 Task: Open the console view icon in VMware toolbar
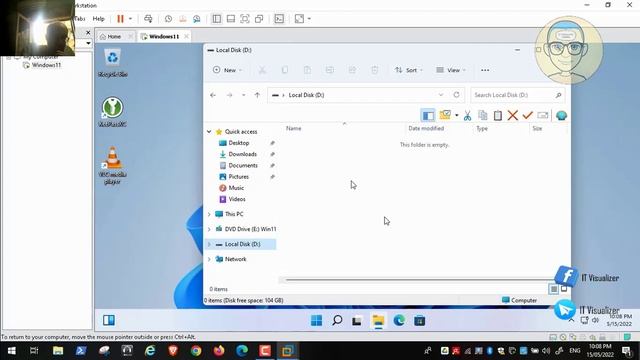pyautogui.click(x=279, y=19)
